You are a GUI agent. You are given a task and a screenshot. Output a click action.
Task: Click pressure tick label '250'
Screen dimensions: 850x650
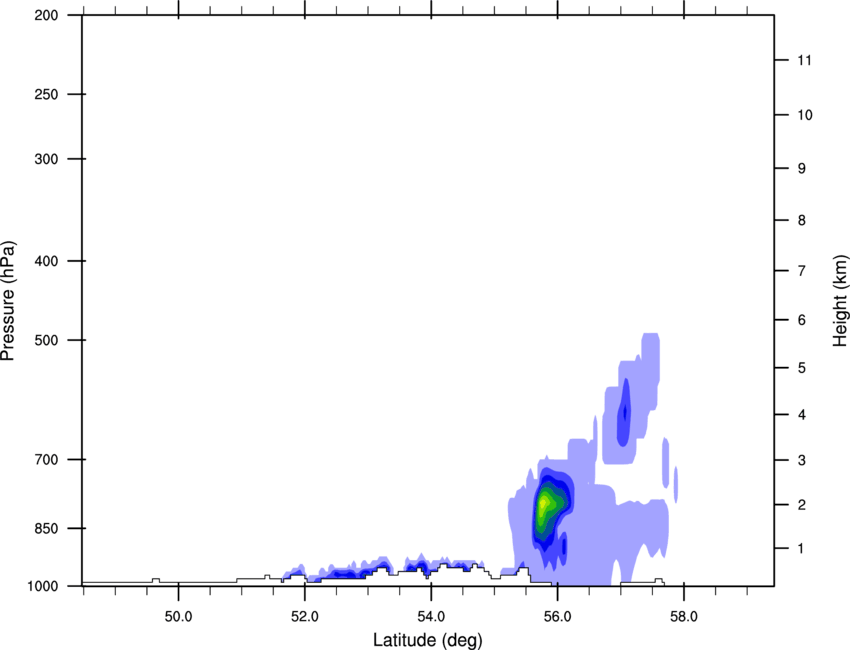coord(46,94)
